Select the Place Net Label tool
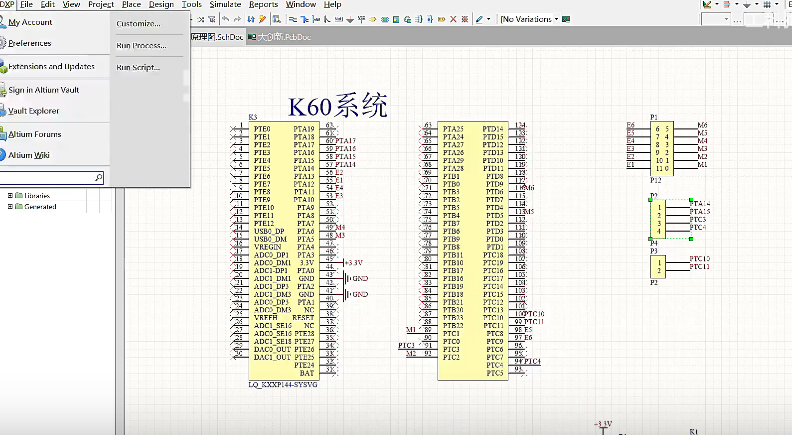The image size is (792, 435). click(x=338, y=19)
